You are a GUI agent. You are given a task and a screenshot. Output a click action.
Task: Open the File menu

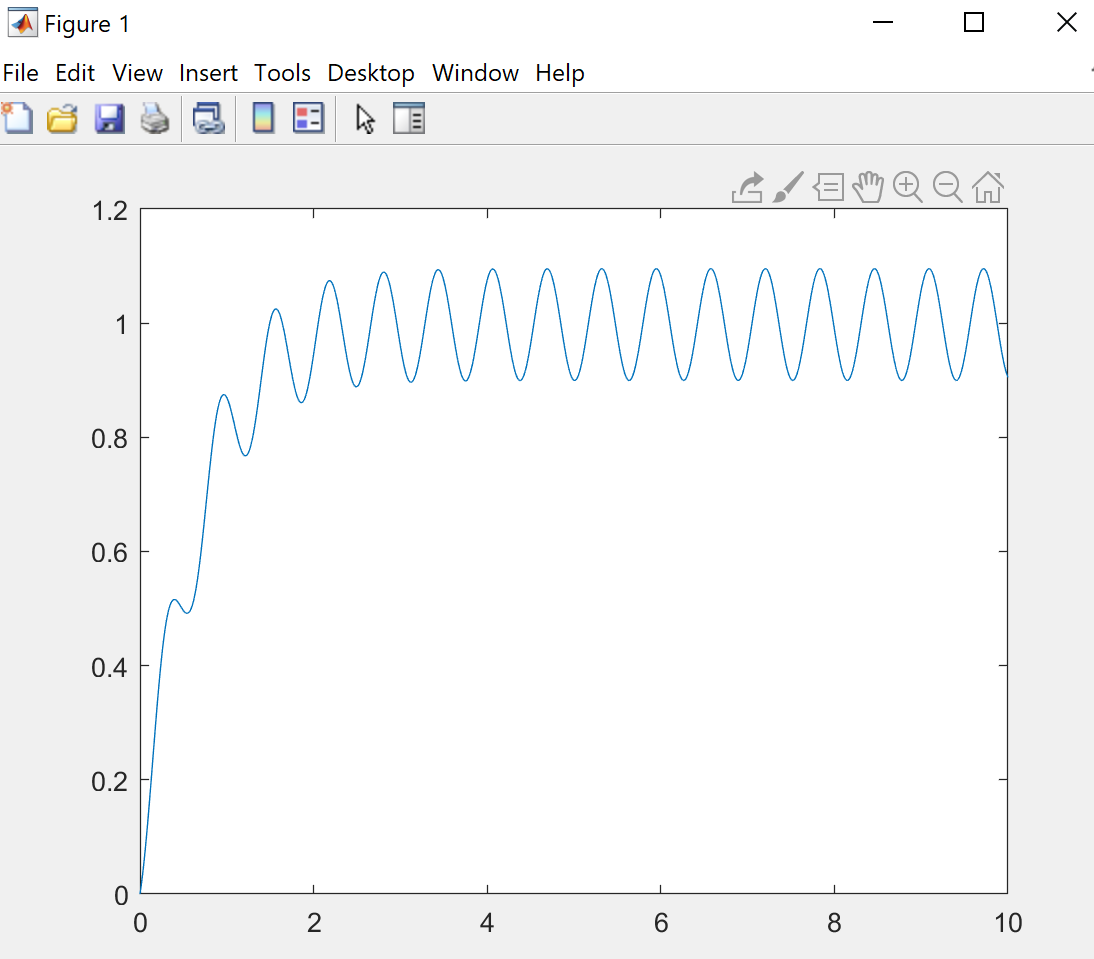tap(20, 73)
